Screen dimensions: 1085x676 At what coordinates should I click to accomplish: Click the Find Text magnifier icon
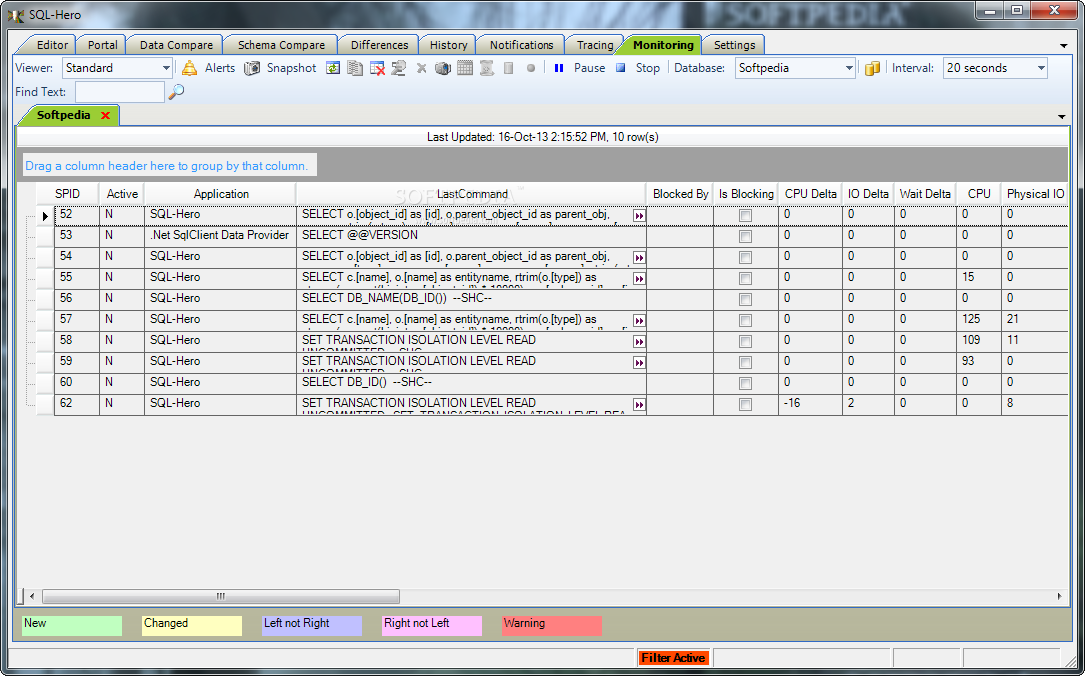176,91
